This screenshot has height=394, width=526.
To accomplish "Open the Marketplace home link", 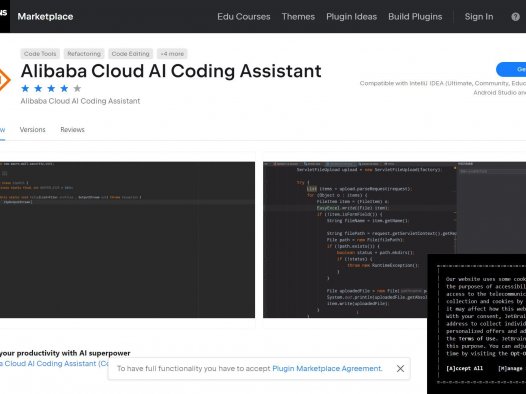I will [45, 16].
